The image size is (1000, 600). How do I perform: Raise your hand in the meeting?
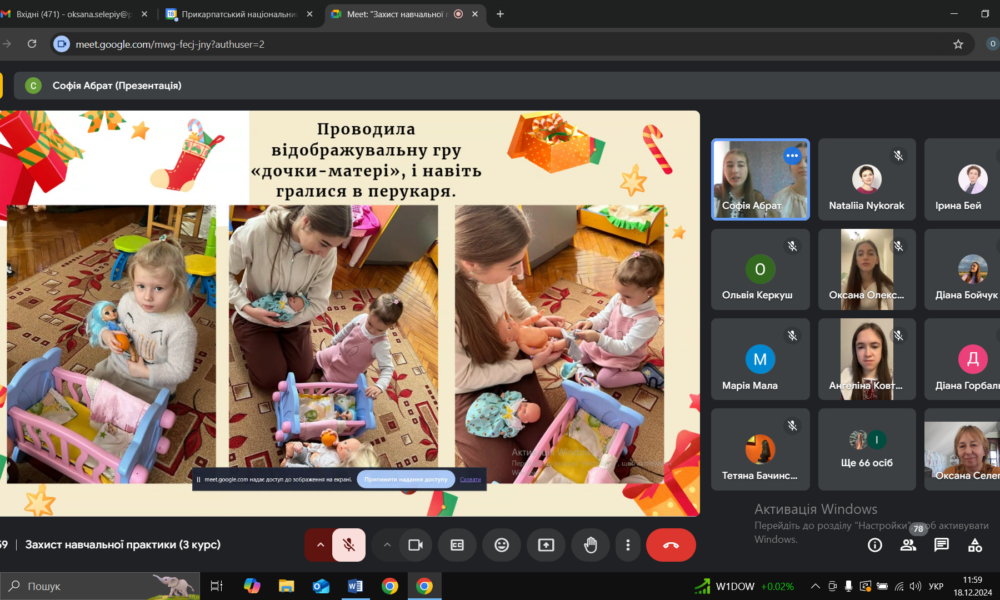pos(590,545)
